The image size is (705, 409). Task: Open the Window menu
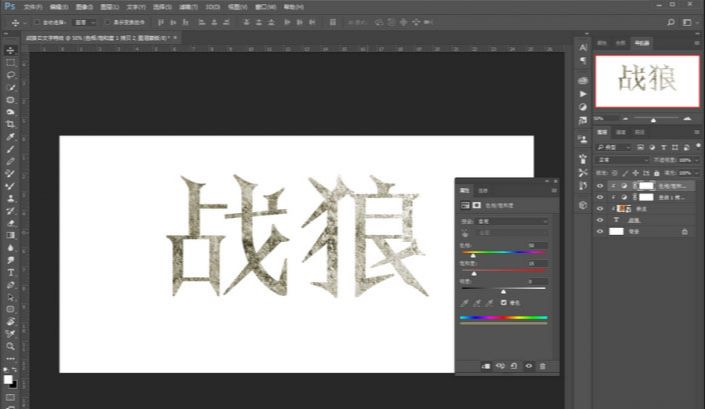pos(265,7)
